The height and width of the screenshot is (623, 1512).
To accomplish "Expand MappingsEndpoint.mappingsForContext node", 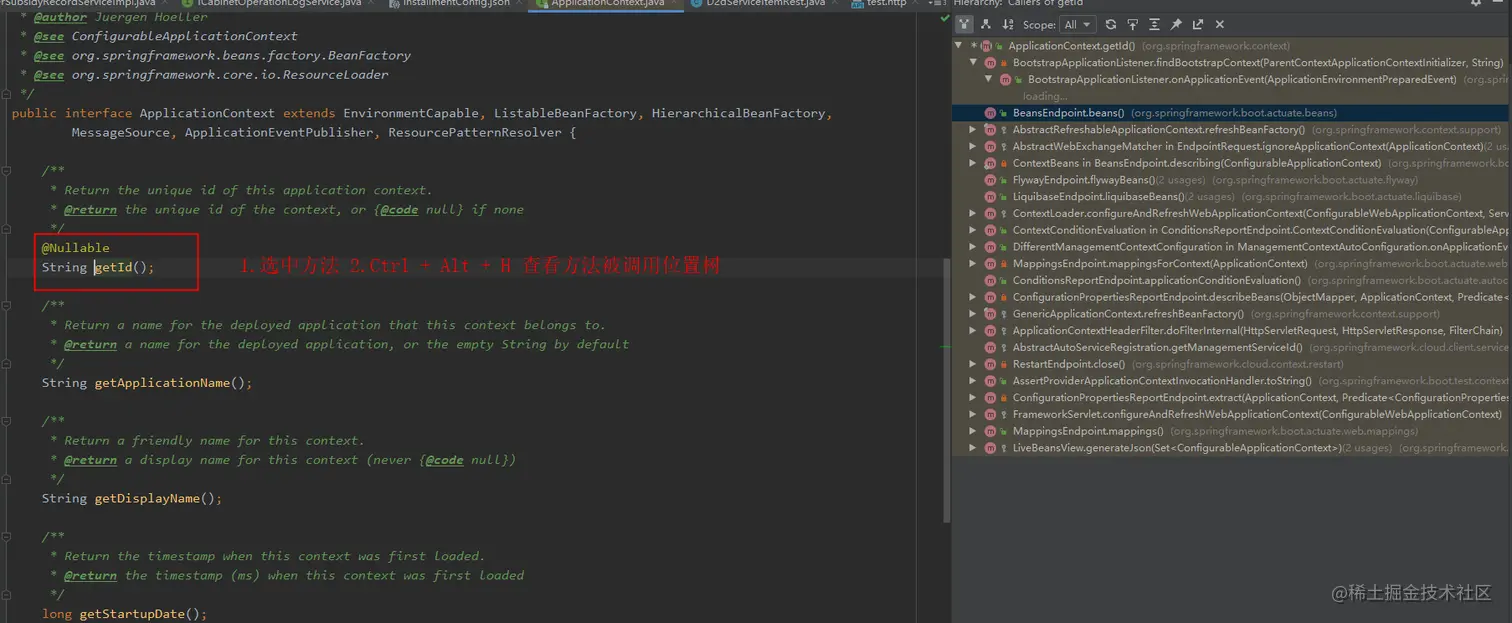I will tap(972, 263).
